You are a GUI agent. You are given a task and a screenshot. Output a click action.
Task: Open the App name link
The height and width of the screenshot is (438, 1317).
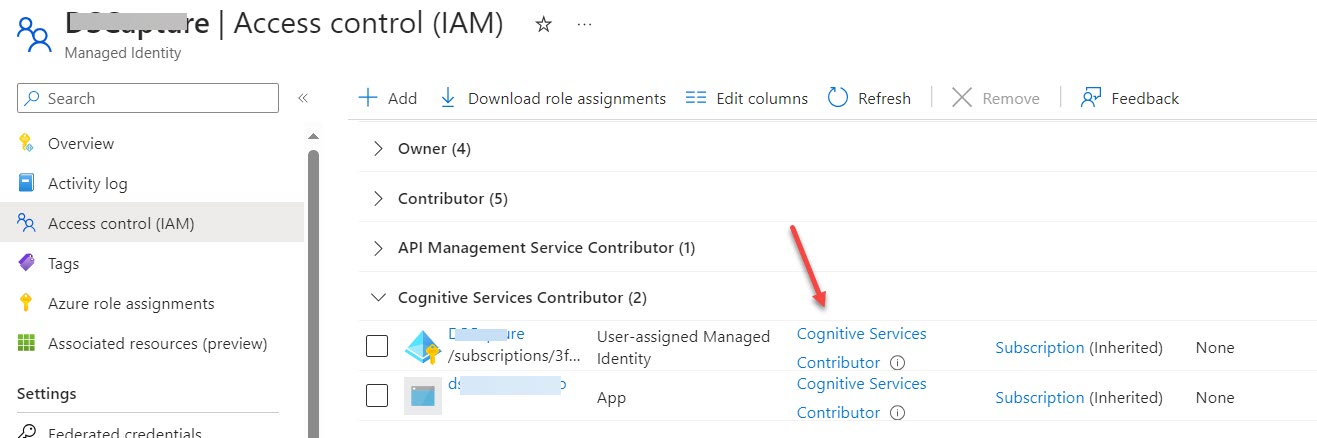pos(507,384)
